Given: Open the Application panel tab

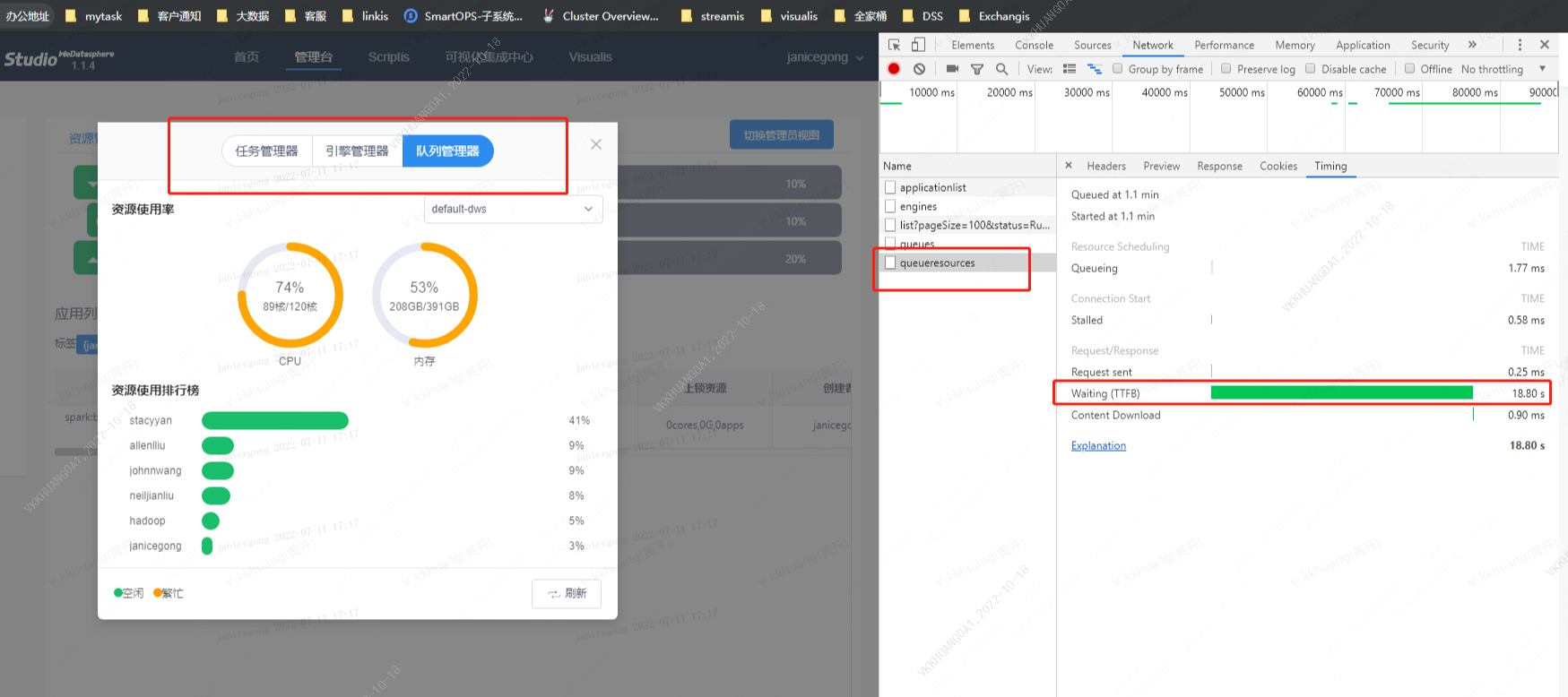Looking at the screenshot, I should click(x=1363, y=45).
